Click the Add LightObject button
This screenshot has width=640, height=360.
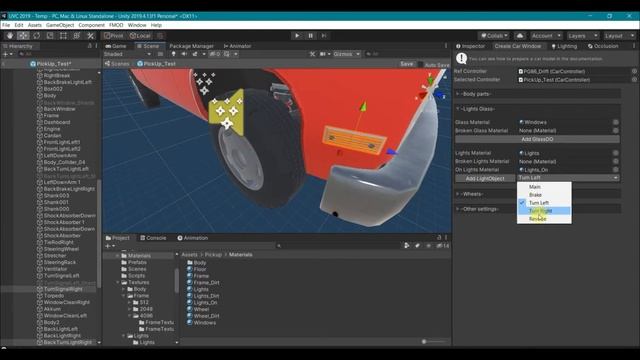coord(485,178)
